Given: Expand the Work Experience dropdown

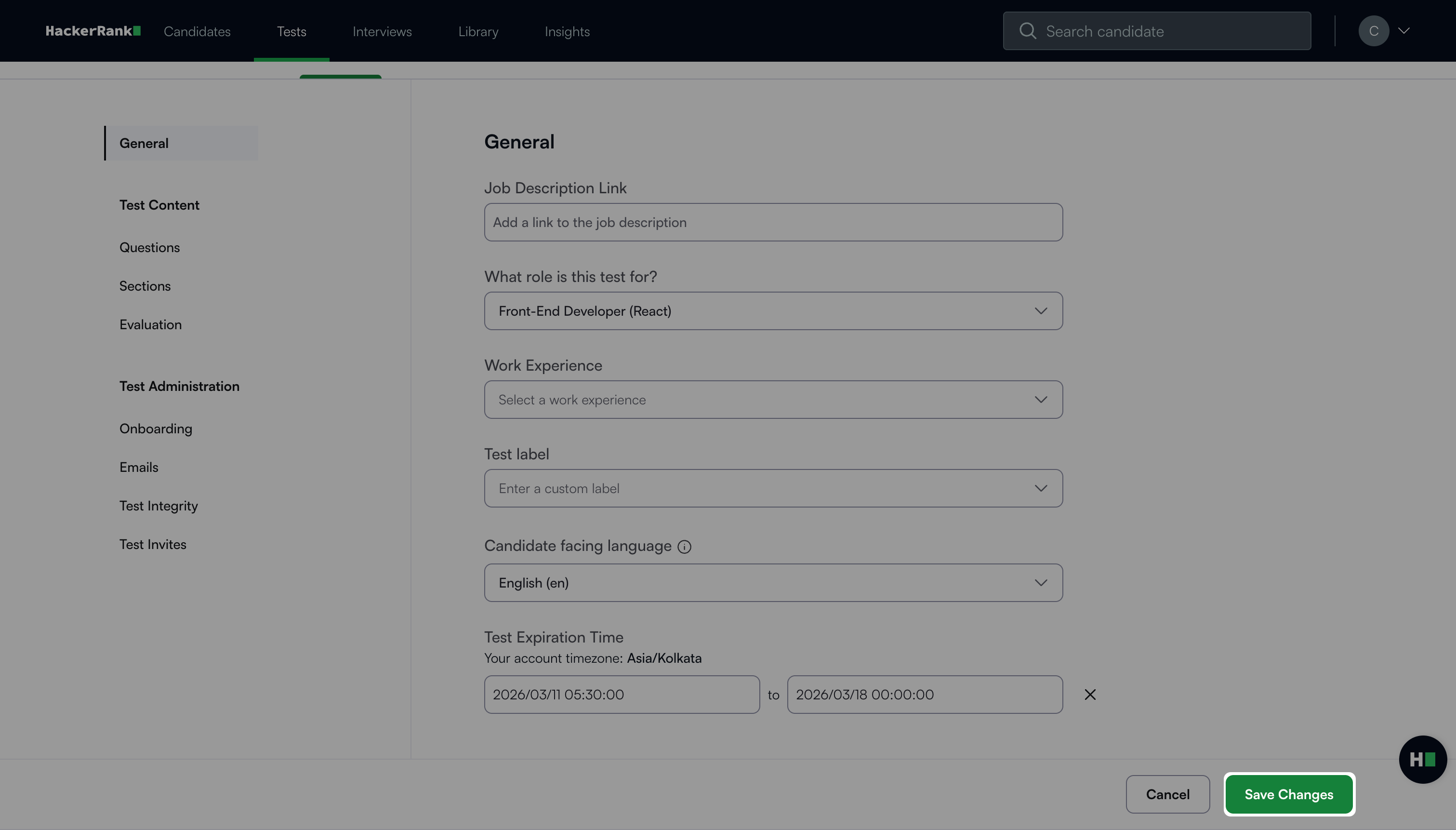Looking at the screenshot, I should click(x=773, y=400).
